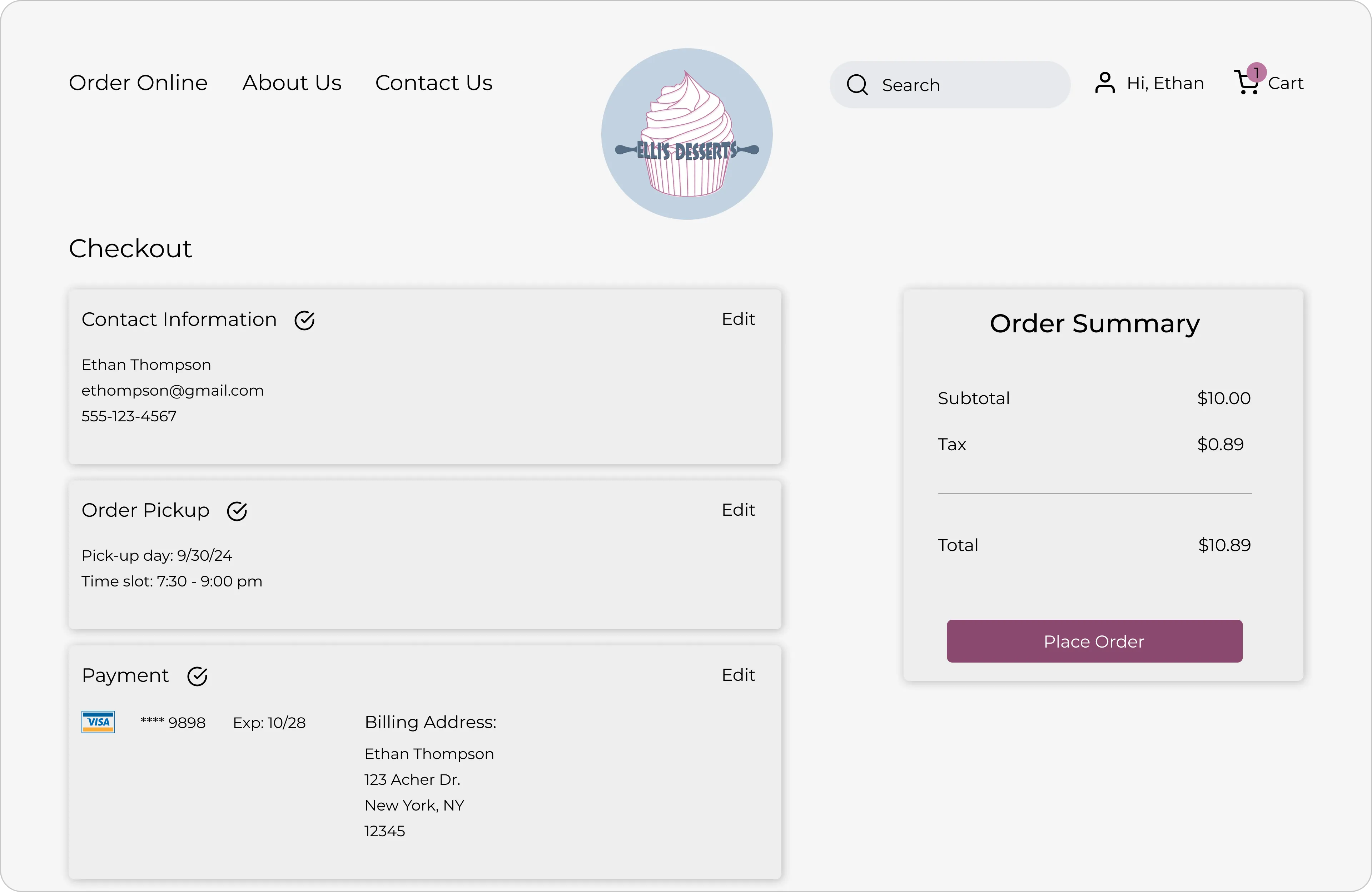Click the Subtotal amount $10.00
Image resolution: width=1372 pixels, height=892 pixels.
(x=1224, y=398)
